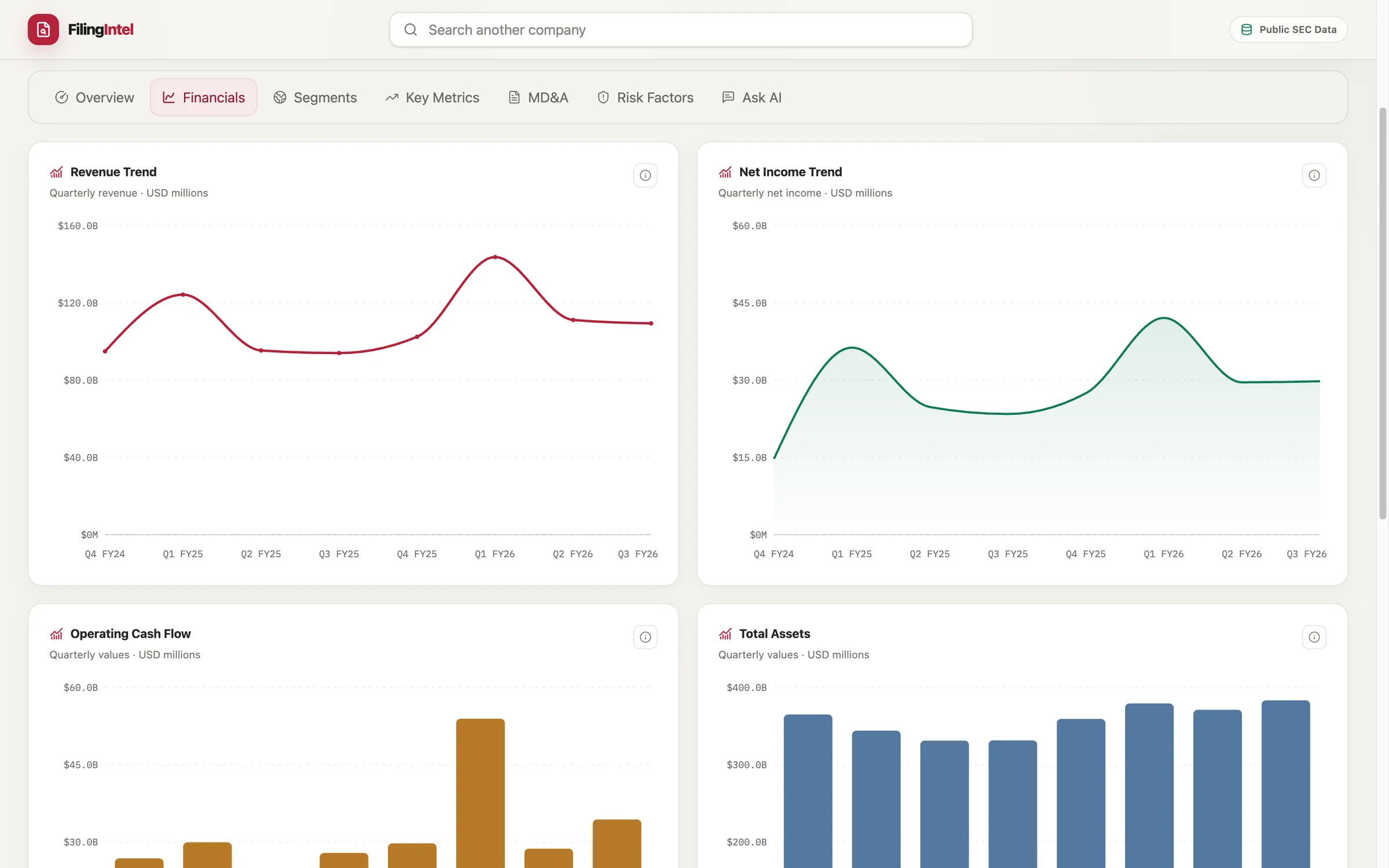View the Risk Factors tab

tap(645, 97)
